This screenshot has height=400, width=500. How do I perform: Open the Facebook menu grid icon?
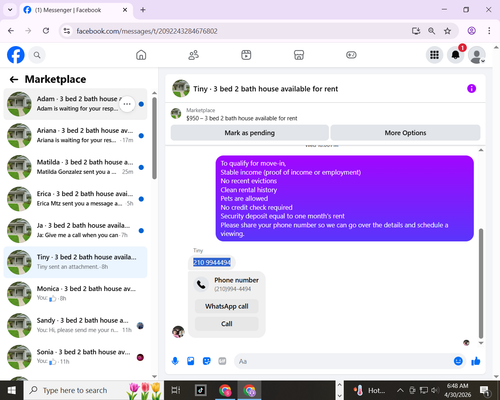point(434,55)
